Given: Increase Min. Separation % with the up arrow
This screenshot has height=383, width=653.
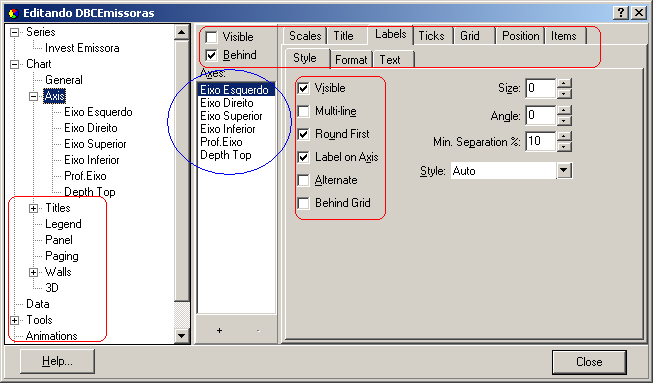Looking at the screenshot, I should pos(564,137).
